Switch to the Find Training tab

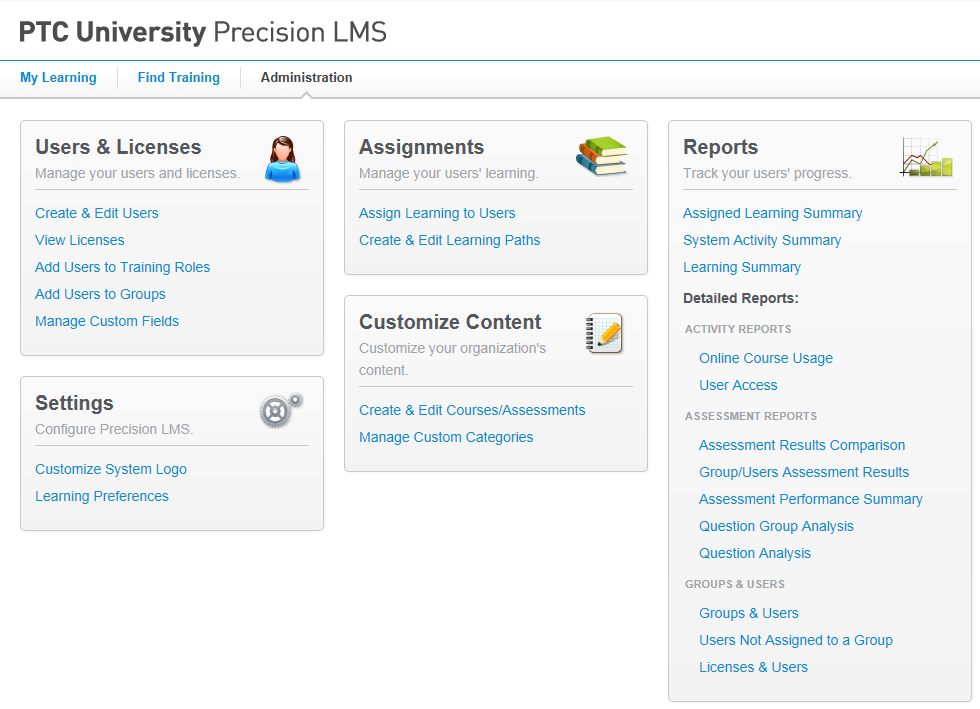click(178, 77)
